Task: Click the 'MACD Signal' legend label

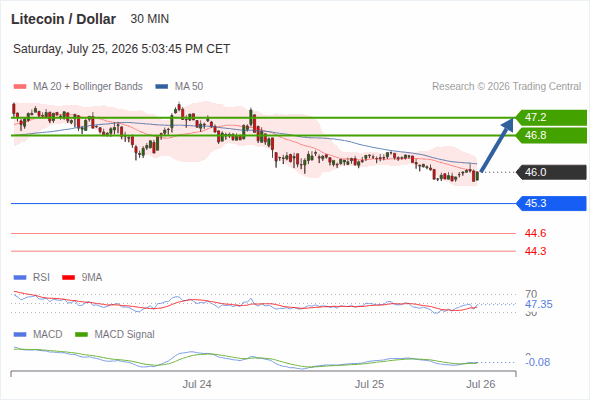Action: click(125, 335)
